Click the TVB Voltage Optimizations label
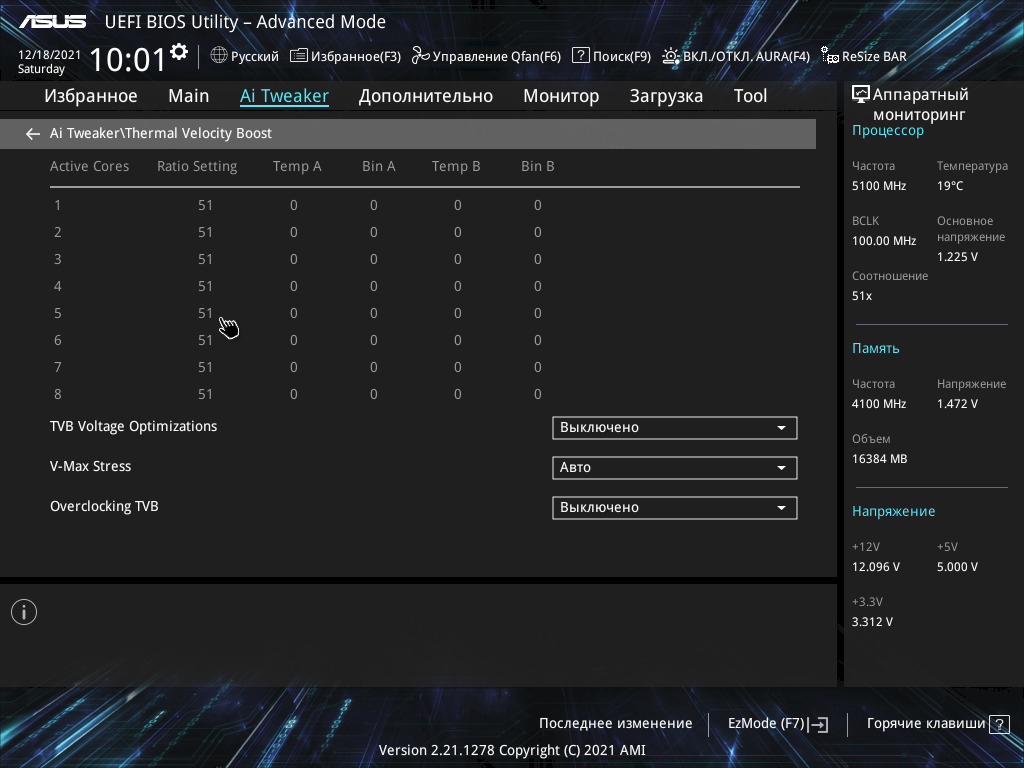 pos(133,426)
